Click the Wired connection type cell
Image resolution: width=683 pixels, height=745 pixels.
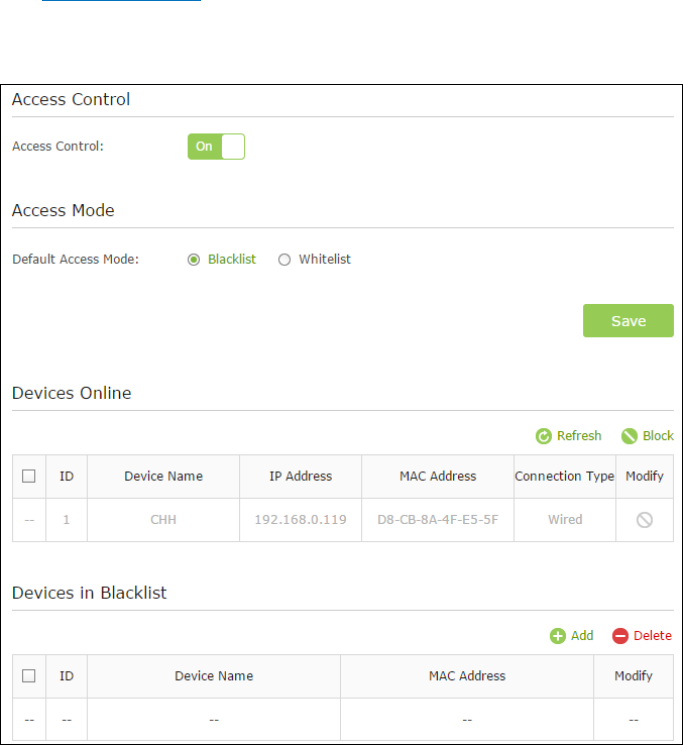tap(564, 520)
